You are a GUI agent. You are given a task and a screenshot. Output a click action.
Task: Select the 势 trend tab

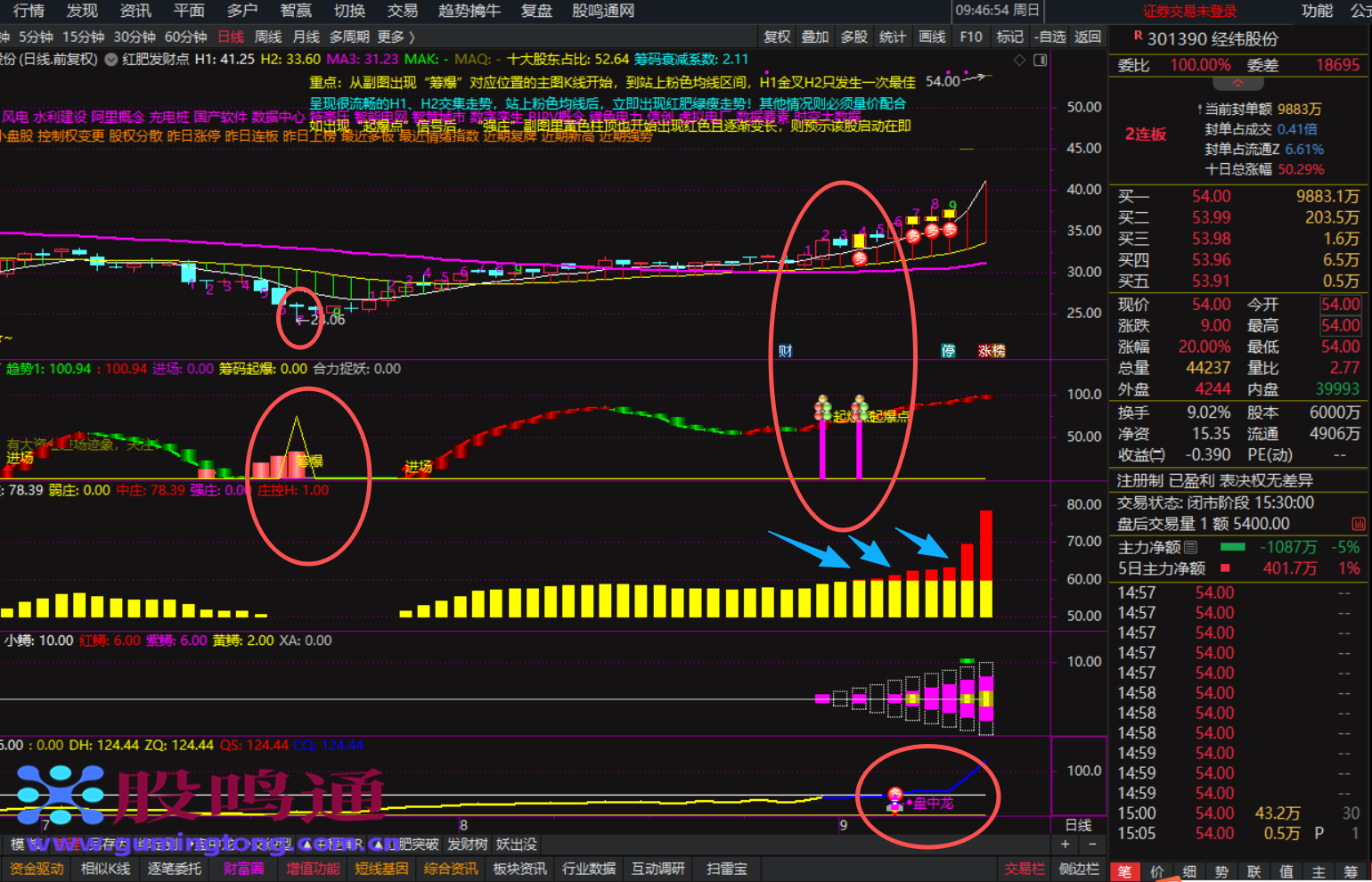[1221, 872]
